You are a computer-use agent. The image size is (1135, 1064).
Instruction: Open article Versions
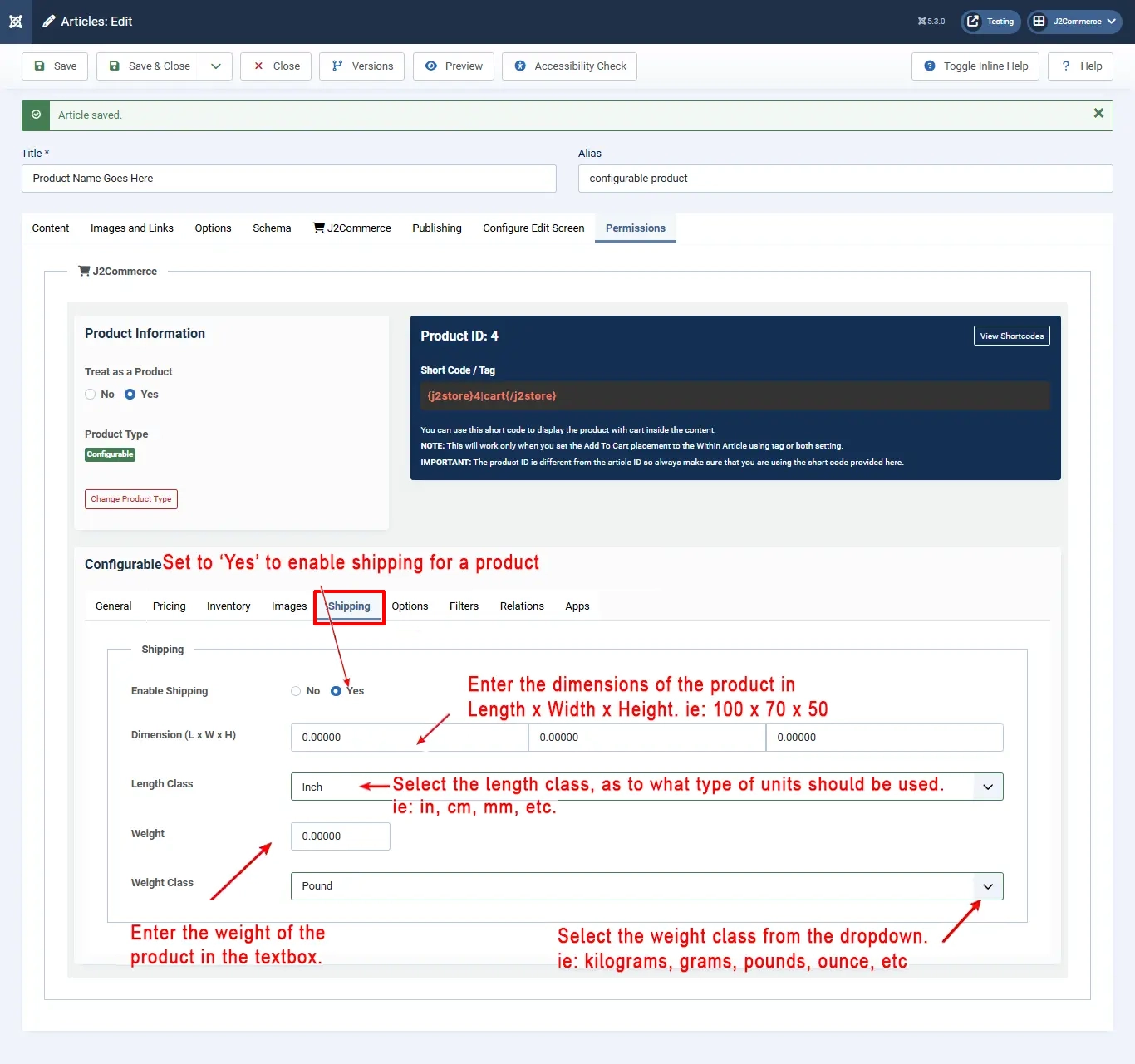tap(362, 66)
